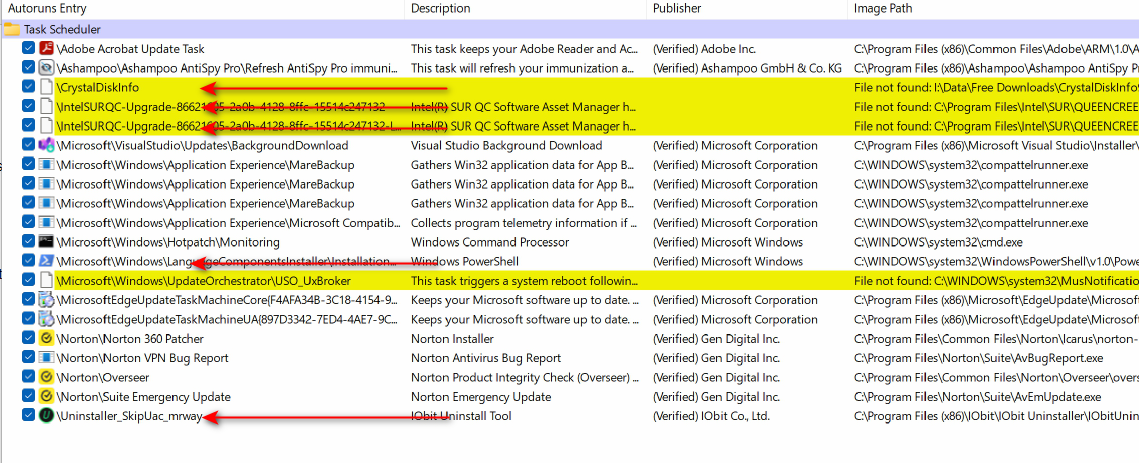Select the \CrystalDiskInfo entry name
Viewport: 1139px width, 463px height.
98,87
